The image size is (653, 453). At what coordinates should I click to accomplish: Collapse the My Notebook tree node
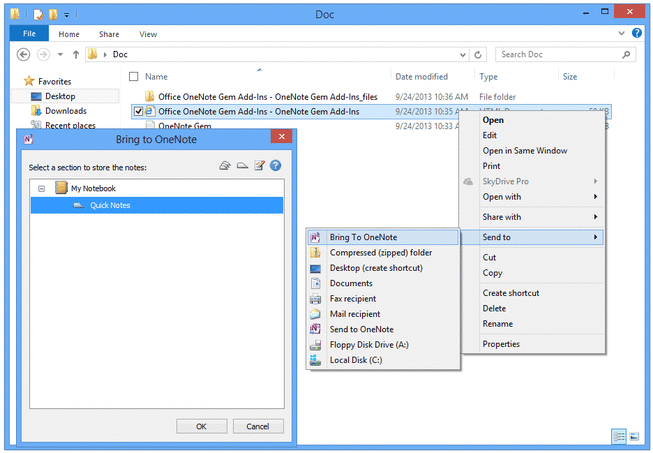click(41, 189)
